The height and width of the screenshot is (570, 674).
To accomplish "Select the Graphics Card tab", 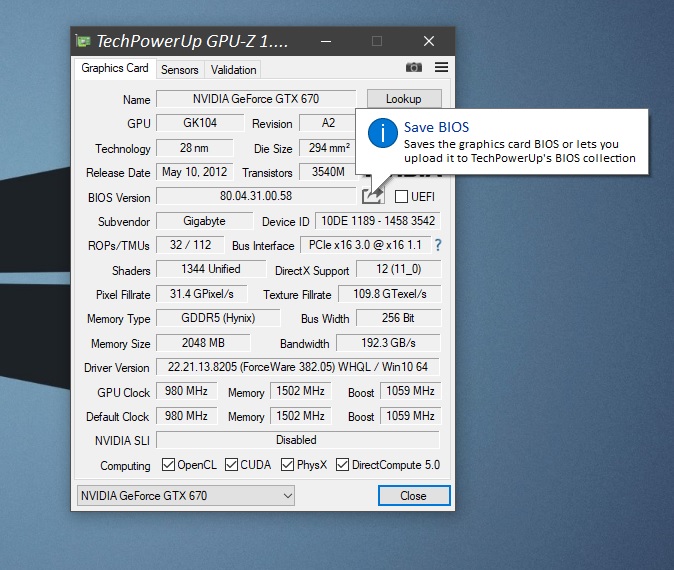I will coord(115,69).
